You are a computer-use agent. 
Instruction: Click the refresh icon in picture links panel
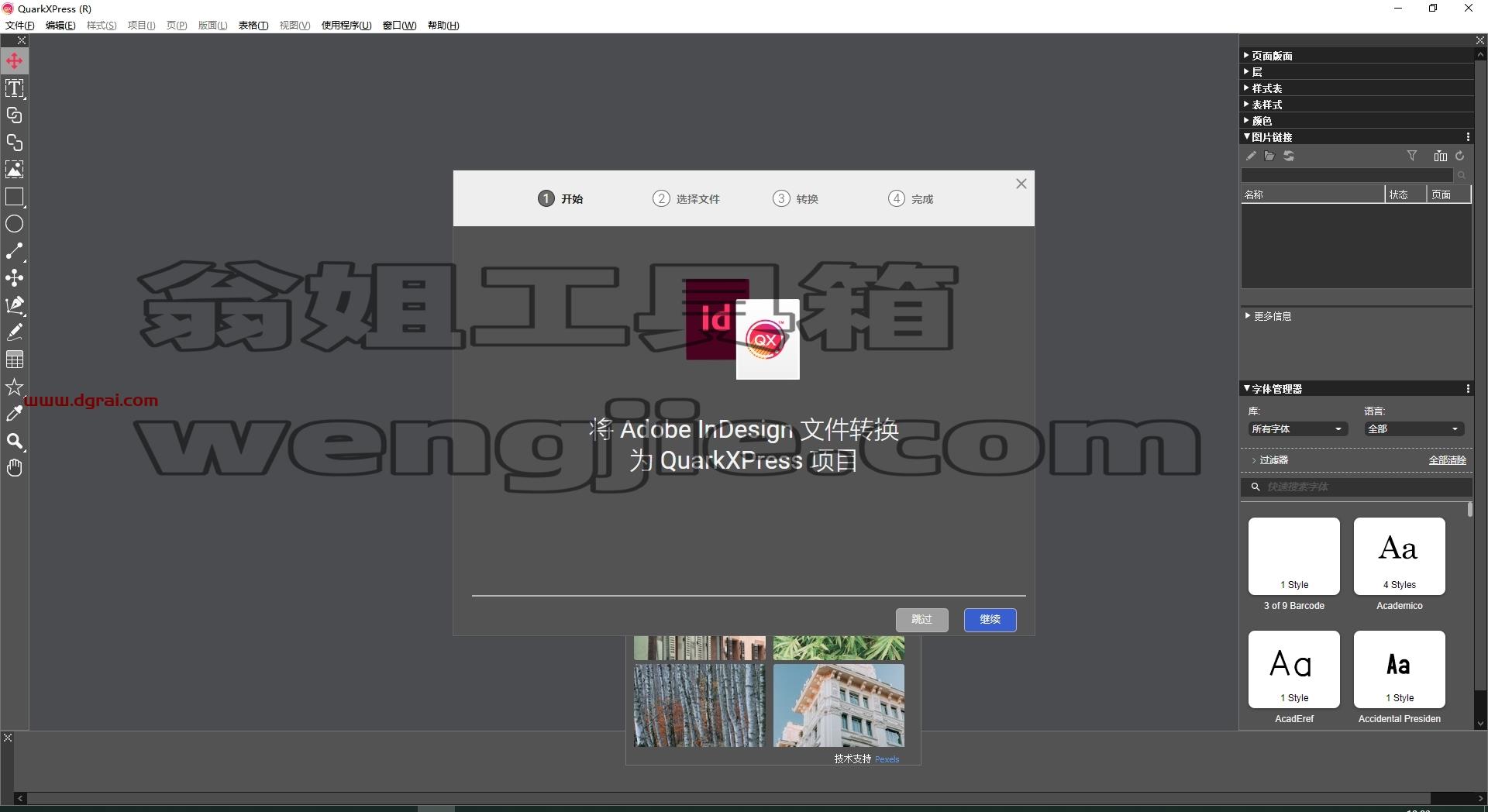(x=1460, y=157)
